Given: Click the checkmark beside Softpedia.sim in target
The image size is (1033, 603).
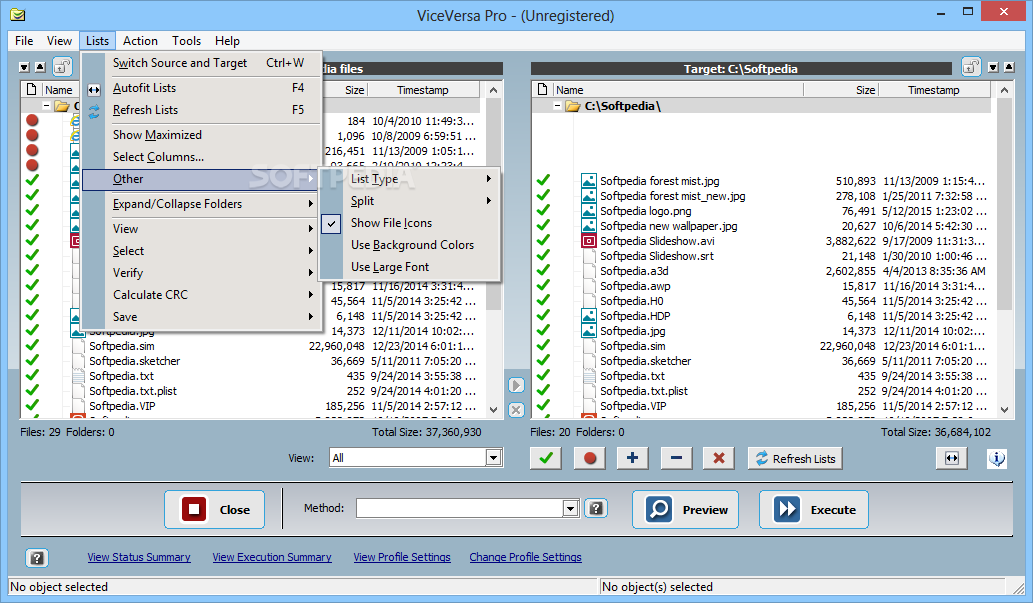Looking at the screenshot, I should coord(543,345).
